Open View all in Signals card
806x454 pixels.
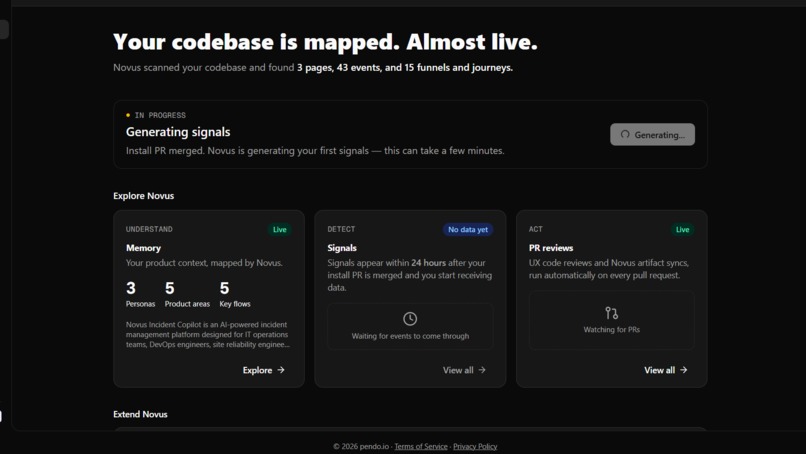(x=464, y=370)
